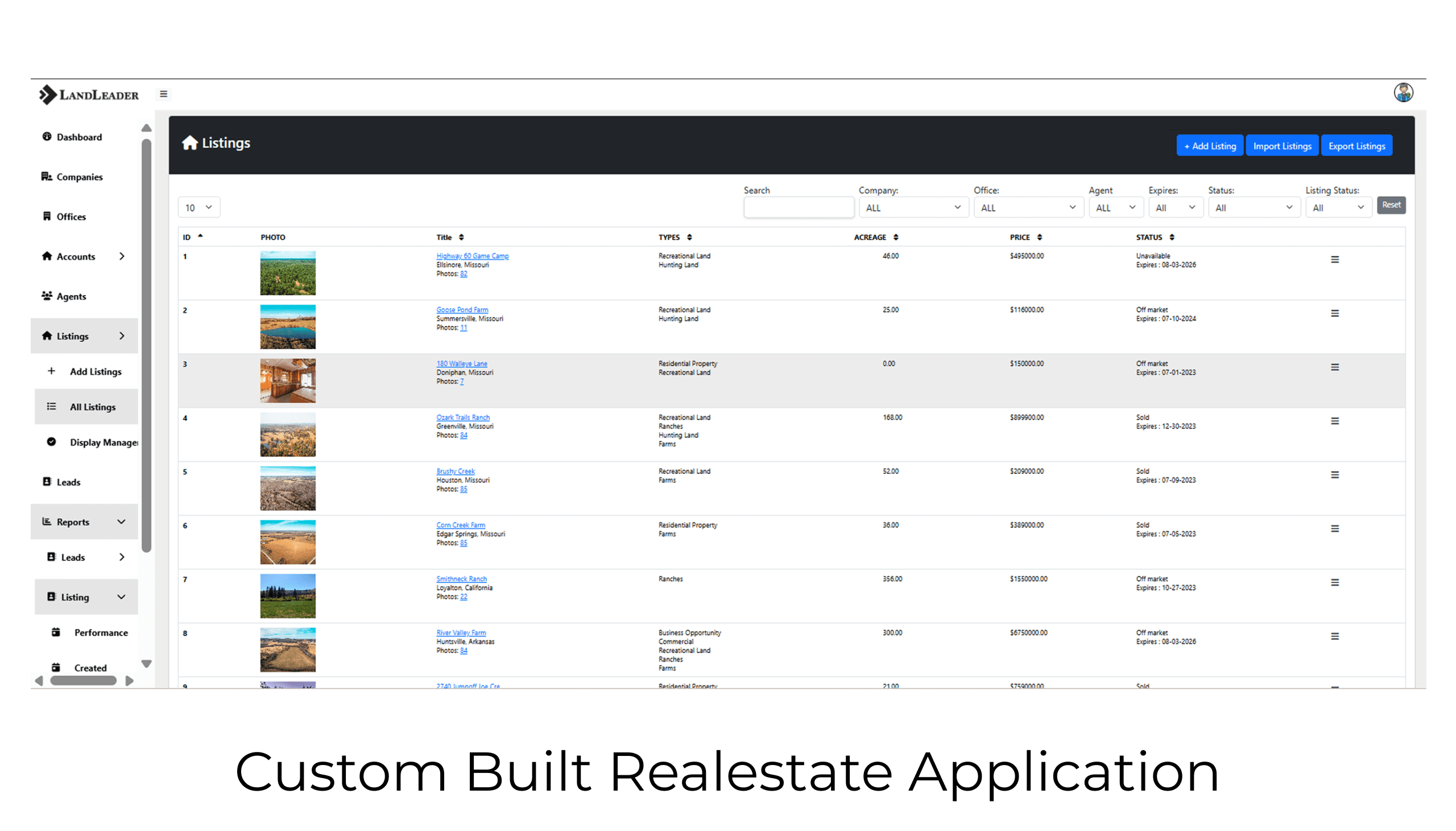The height and width of the screenshot is (831, 1456).
Task: Select All Listings in sidebar
Action: coord(93,407)
